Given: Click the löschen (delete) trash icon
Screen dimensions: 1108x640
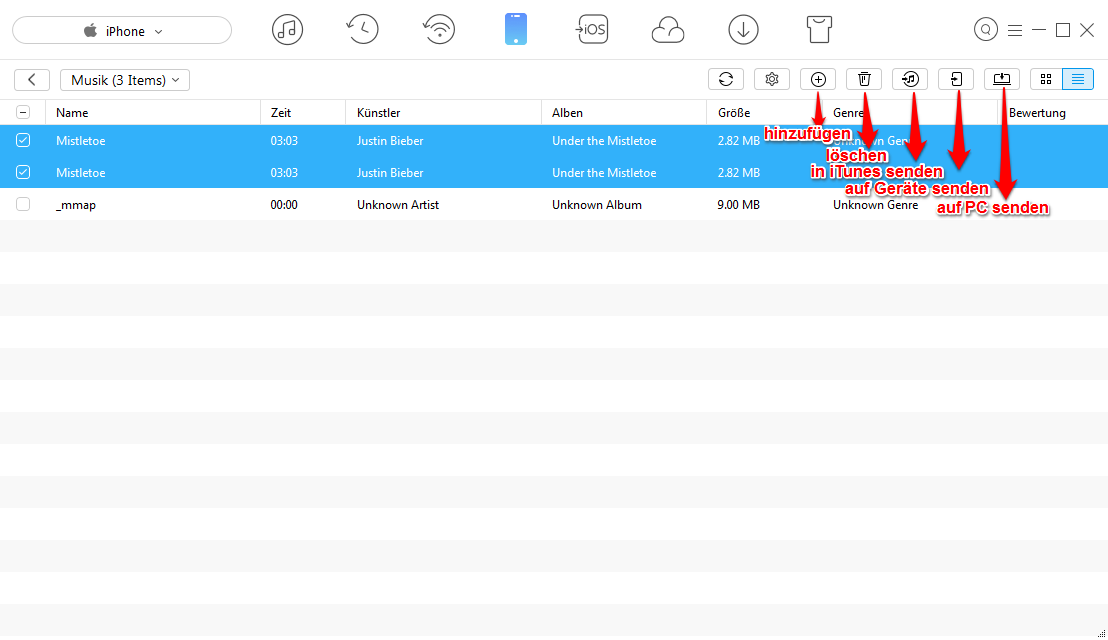Looking at the screenshot, I should 863,79.
